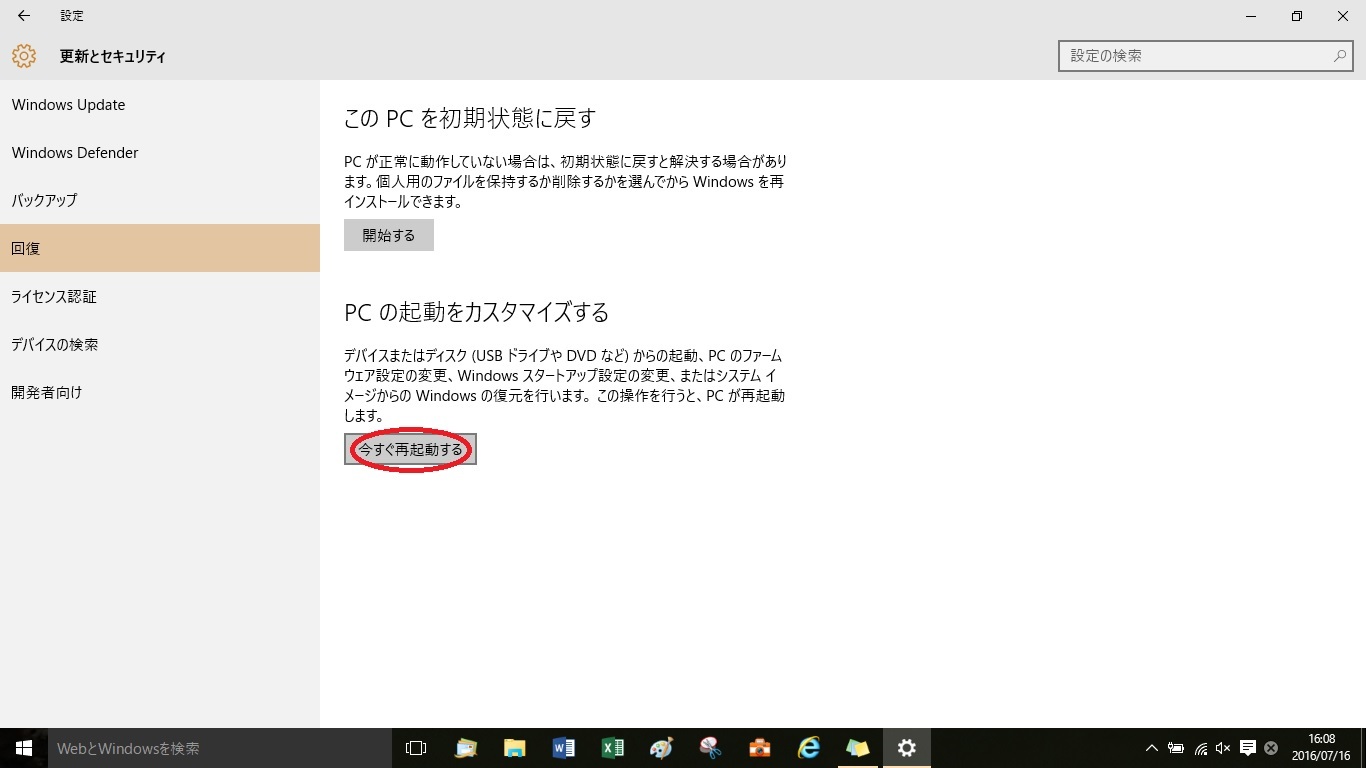Viewport: 1366px width, 768px height.
Task: Launch Word from the taskbar
Action: (x=563, y=748)
